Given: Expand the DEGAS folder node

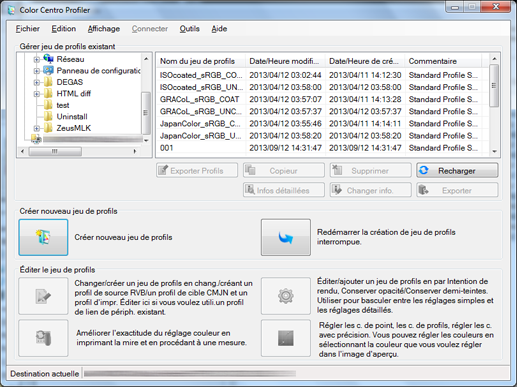Looking at the screenshot, I should point(37,83).
